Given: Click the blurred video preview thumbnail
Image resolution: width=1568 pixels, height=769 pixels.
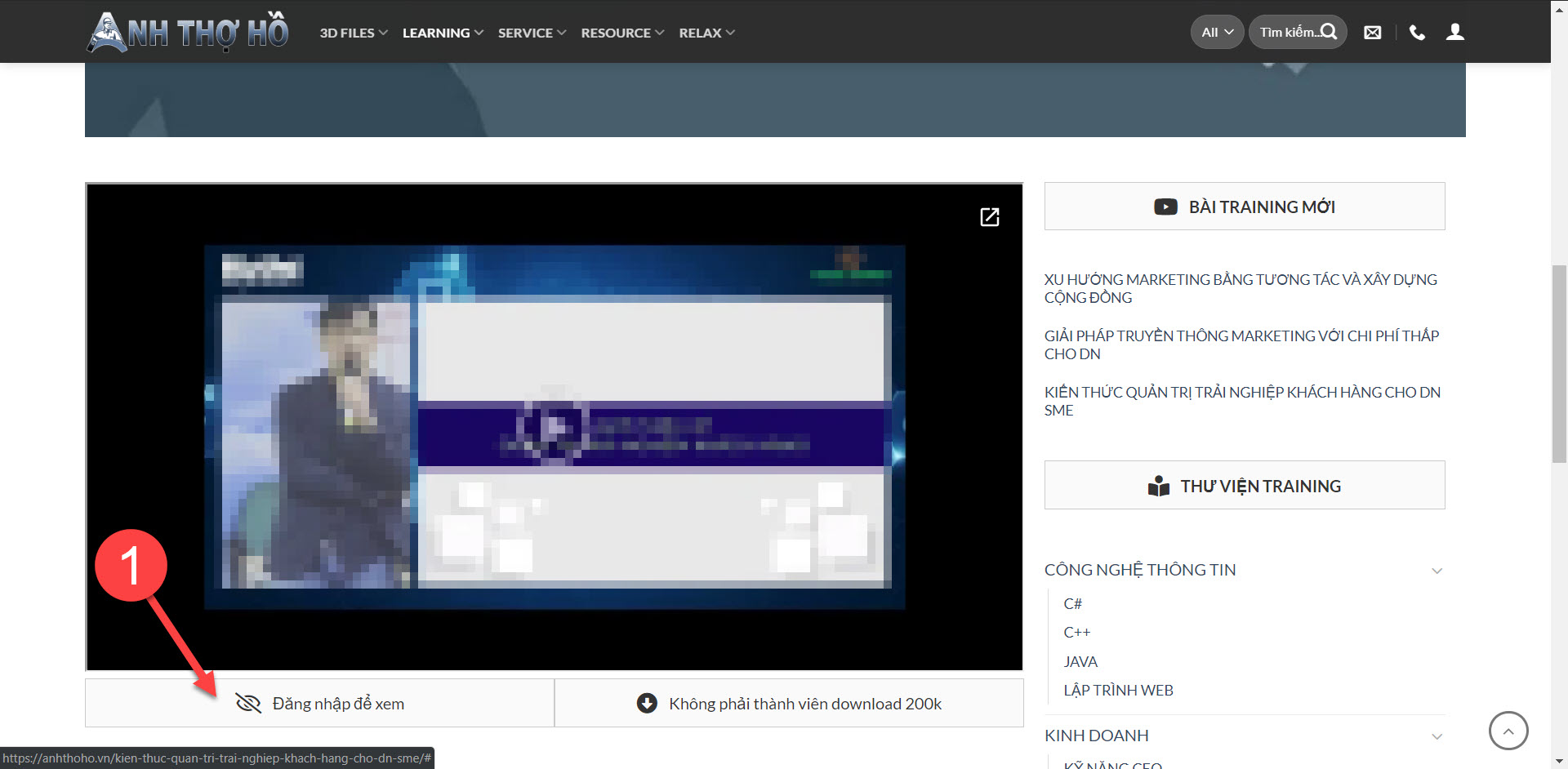Looking at the screenshot, I should tap(554, 426).
